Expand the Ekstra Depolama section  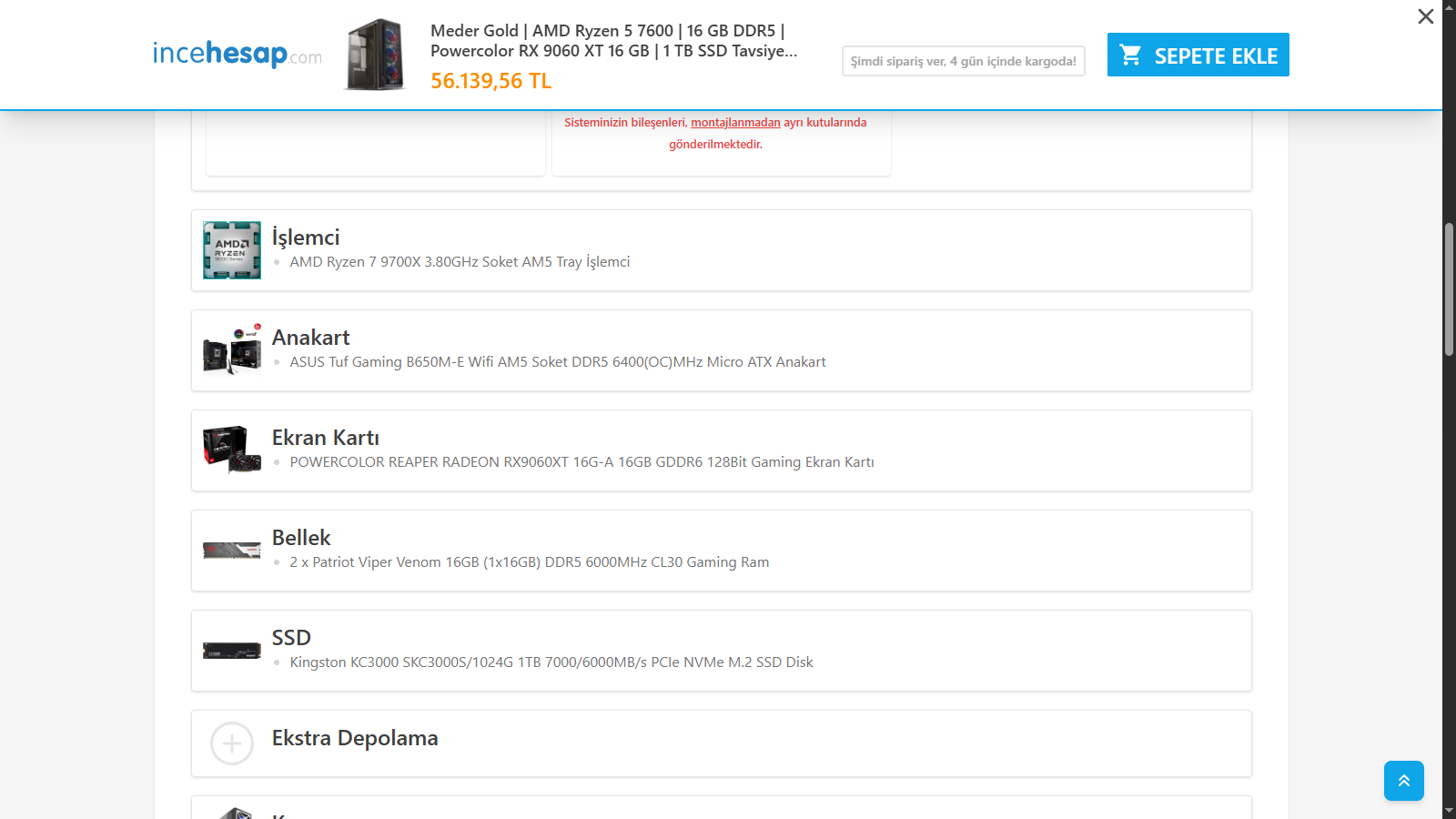pyautogui.click(x=722, y=743)
